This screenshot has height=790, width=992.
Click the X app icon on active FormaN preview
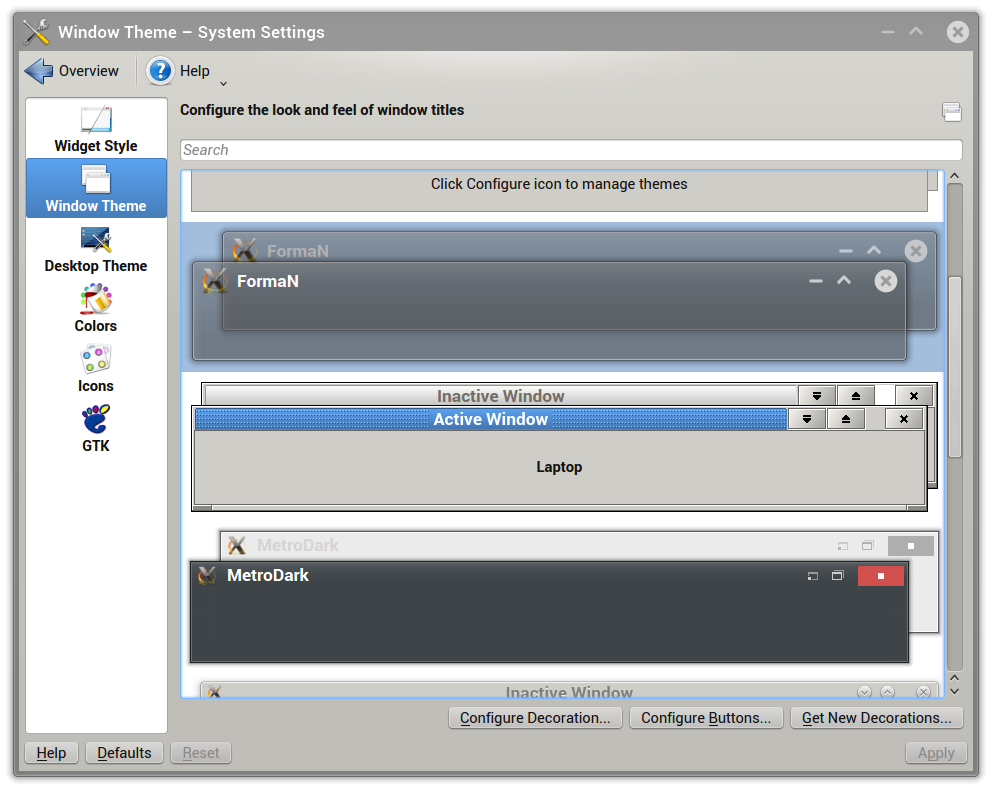214,281
